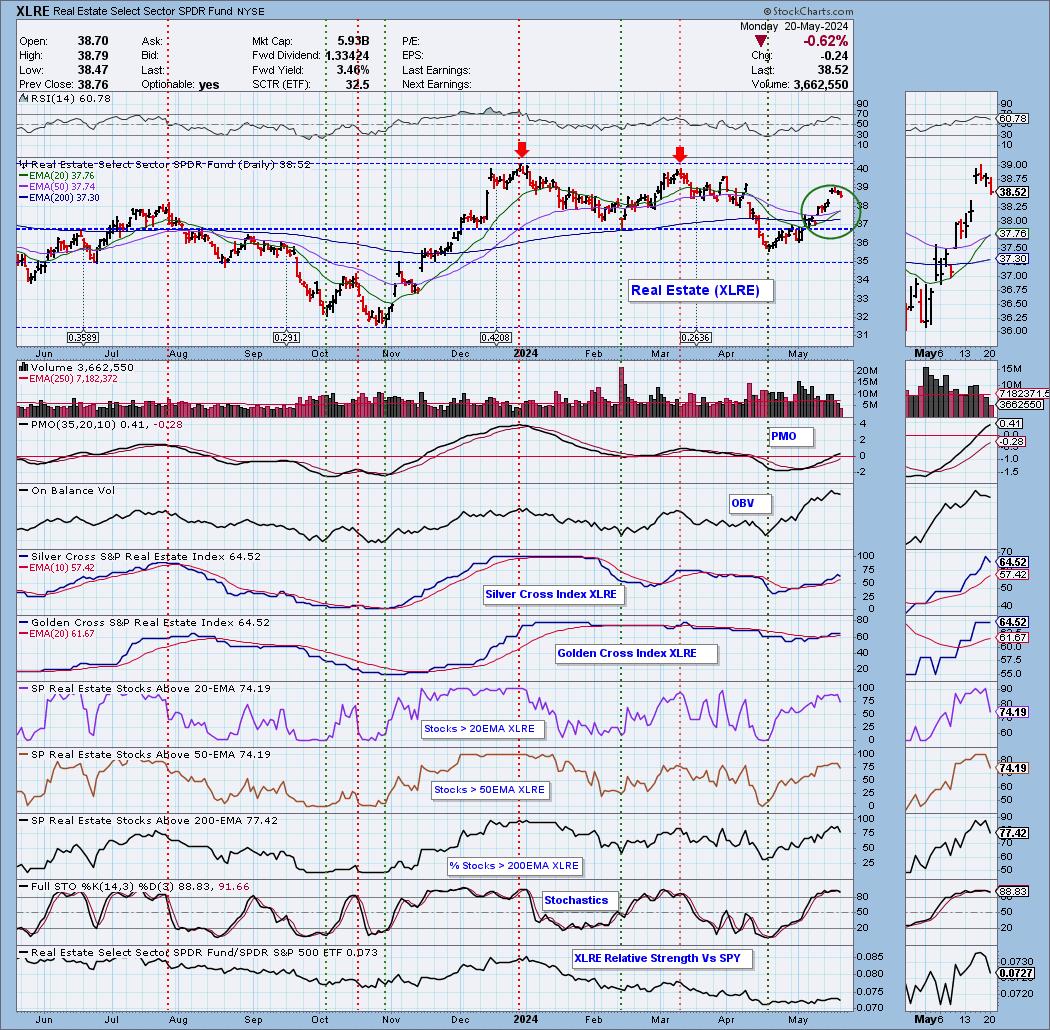Click the 77.42 value tag in 200-EMA zoom panel
1050x1030 pixels.
pos(1012,833)
